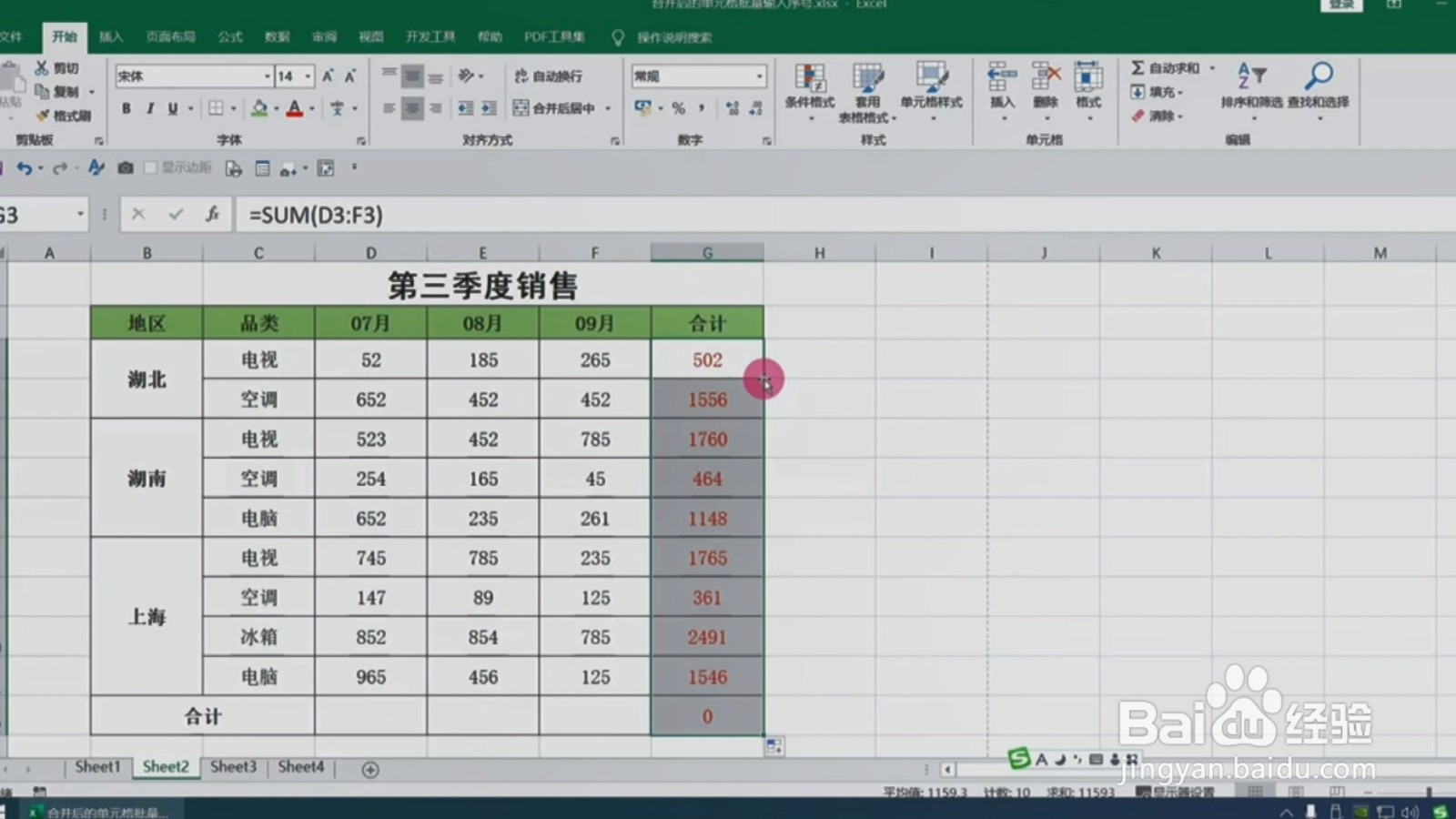Switch to the 插入 ribbon tab

click(109, 37)
